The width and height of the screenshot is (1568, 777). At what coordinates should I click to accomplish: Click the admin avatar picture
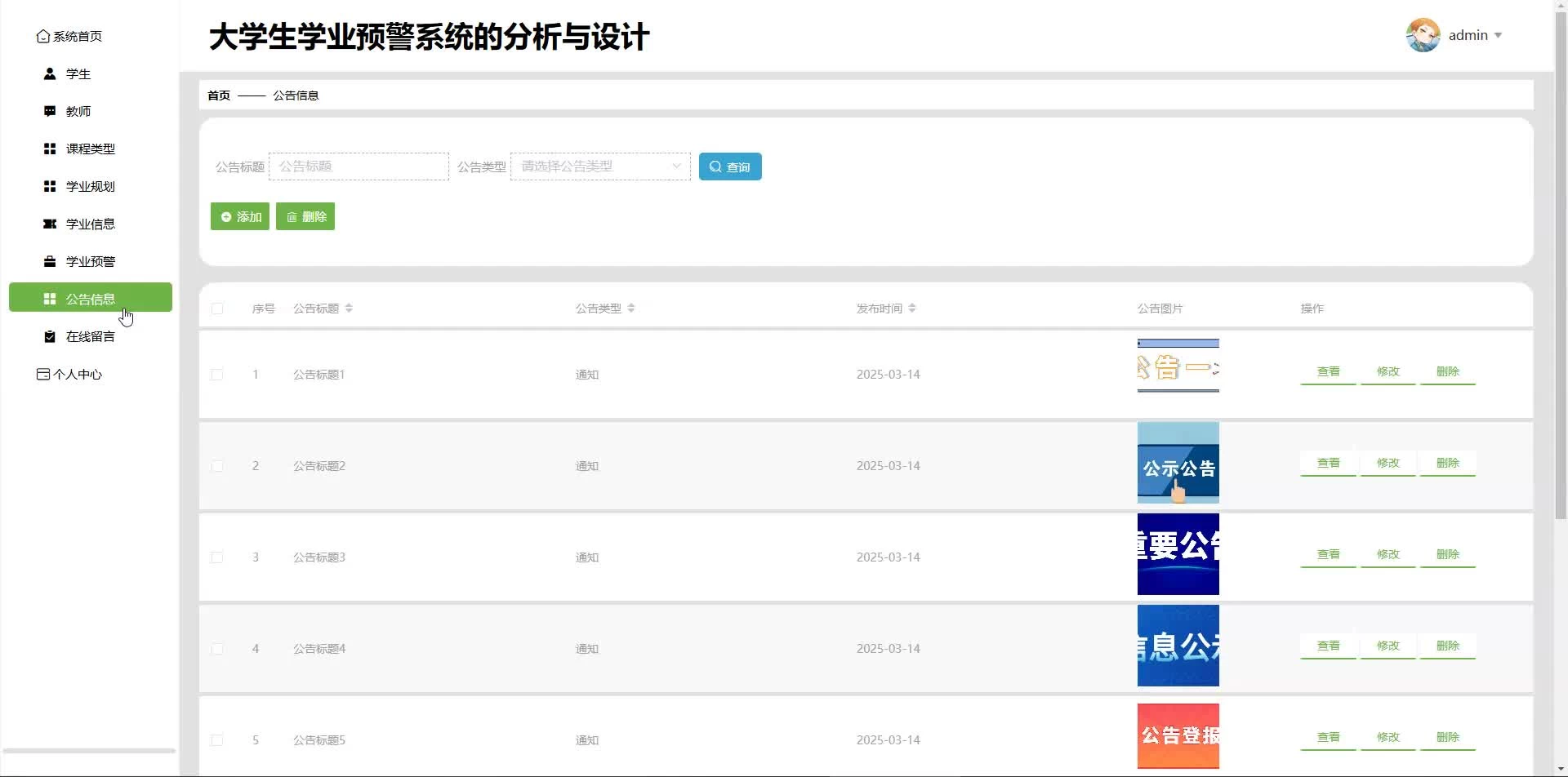1423,36
